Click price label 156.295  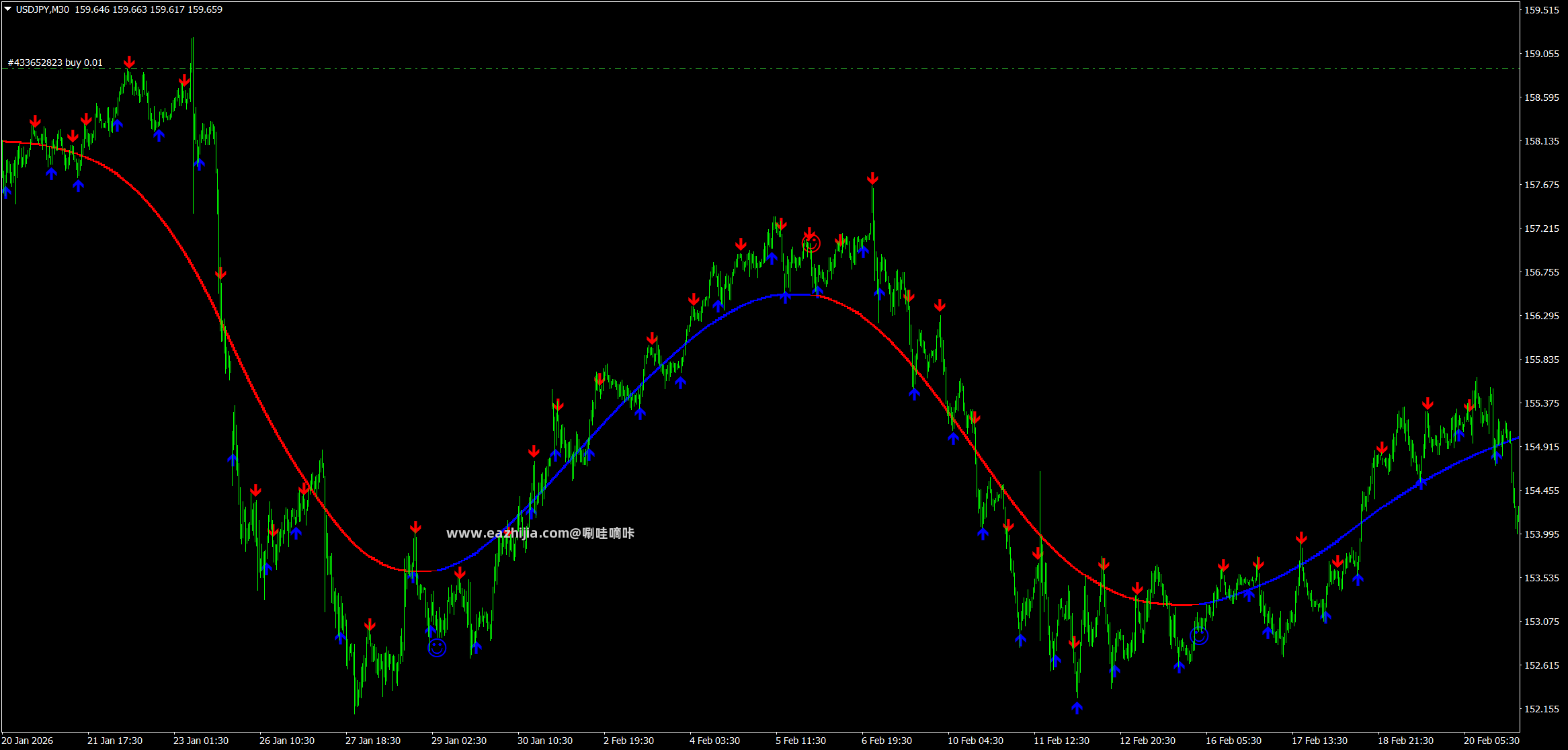coord(1542,316)
